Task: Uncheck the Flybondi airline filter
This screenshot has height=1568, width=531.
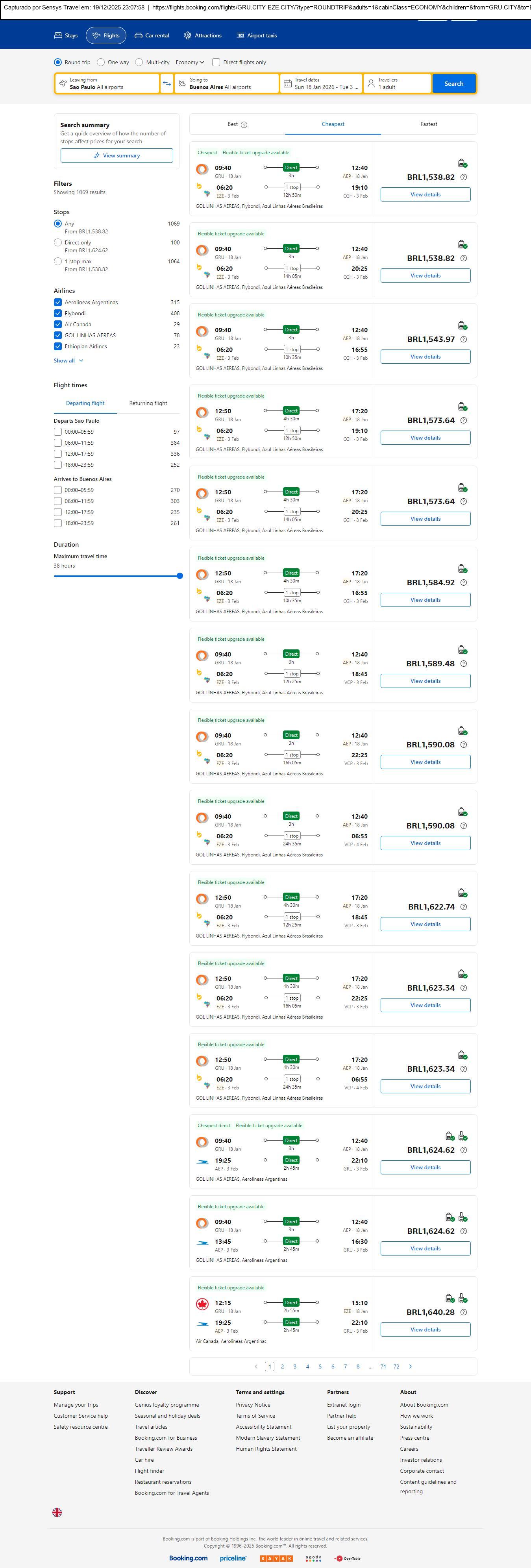Action: coord(58,313)
